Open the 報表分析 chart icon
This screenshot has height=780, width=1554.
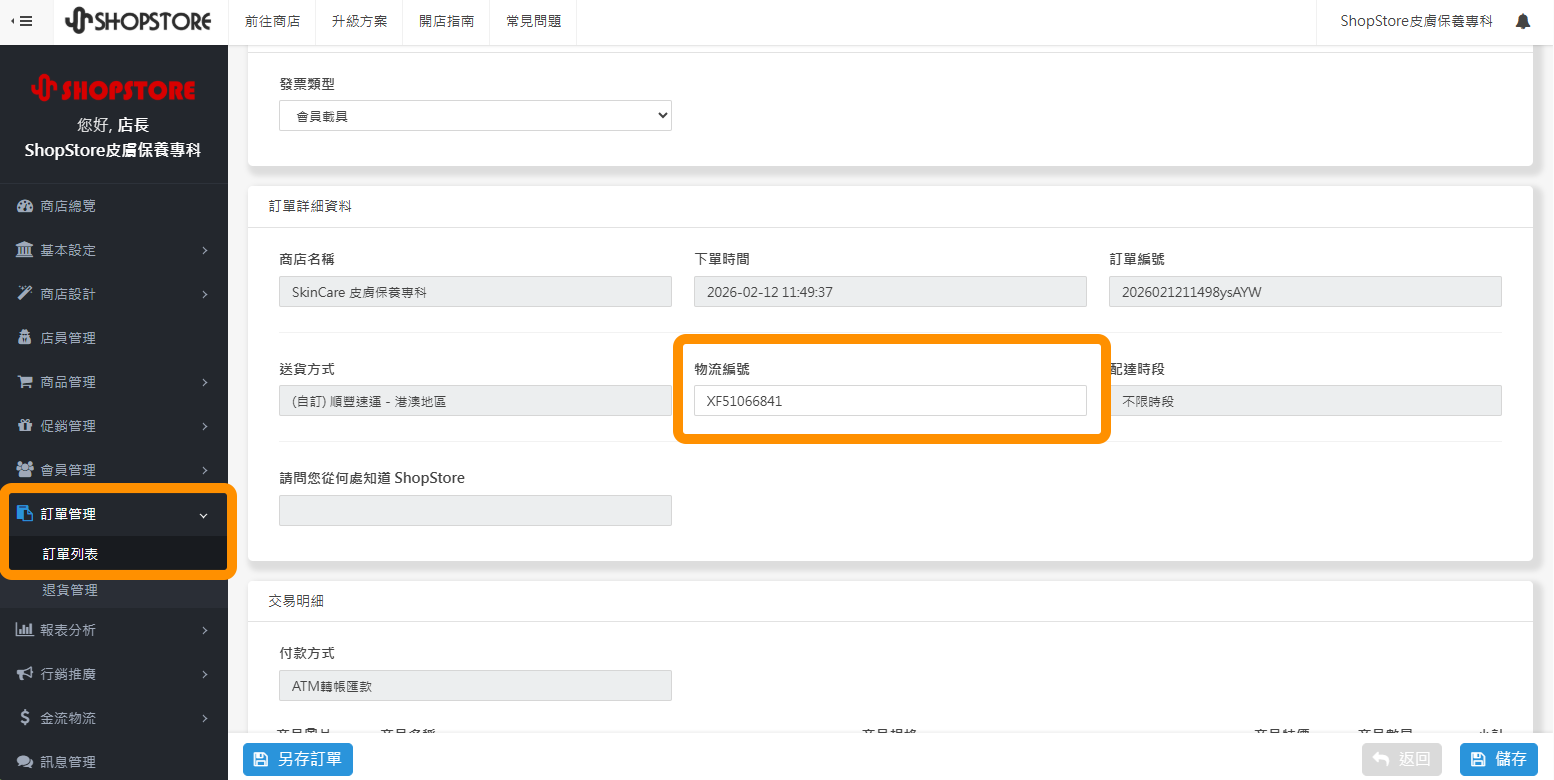[24, 629]
